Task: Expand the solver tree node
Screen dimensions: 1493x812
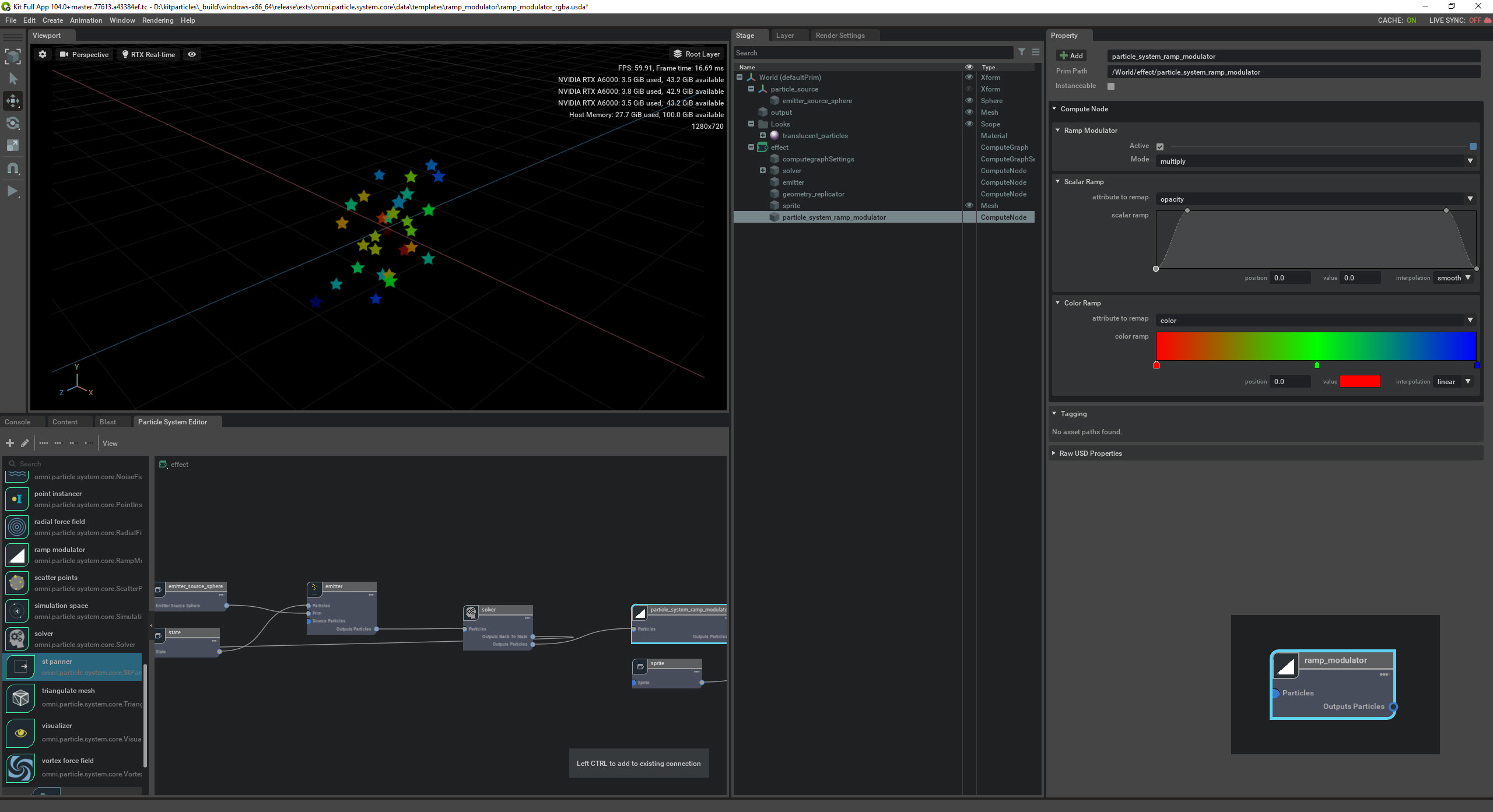Action: [x=763, y=171]
